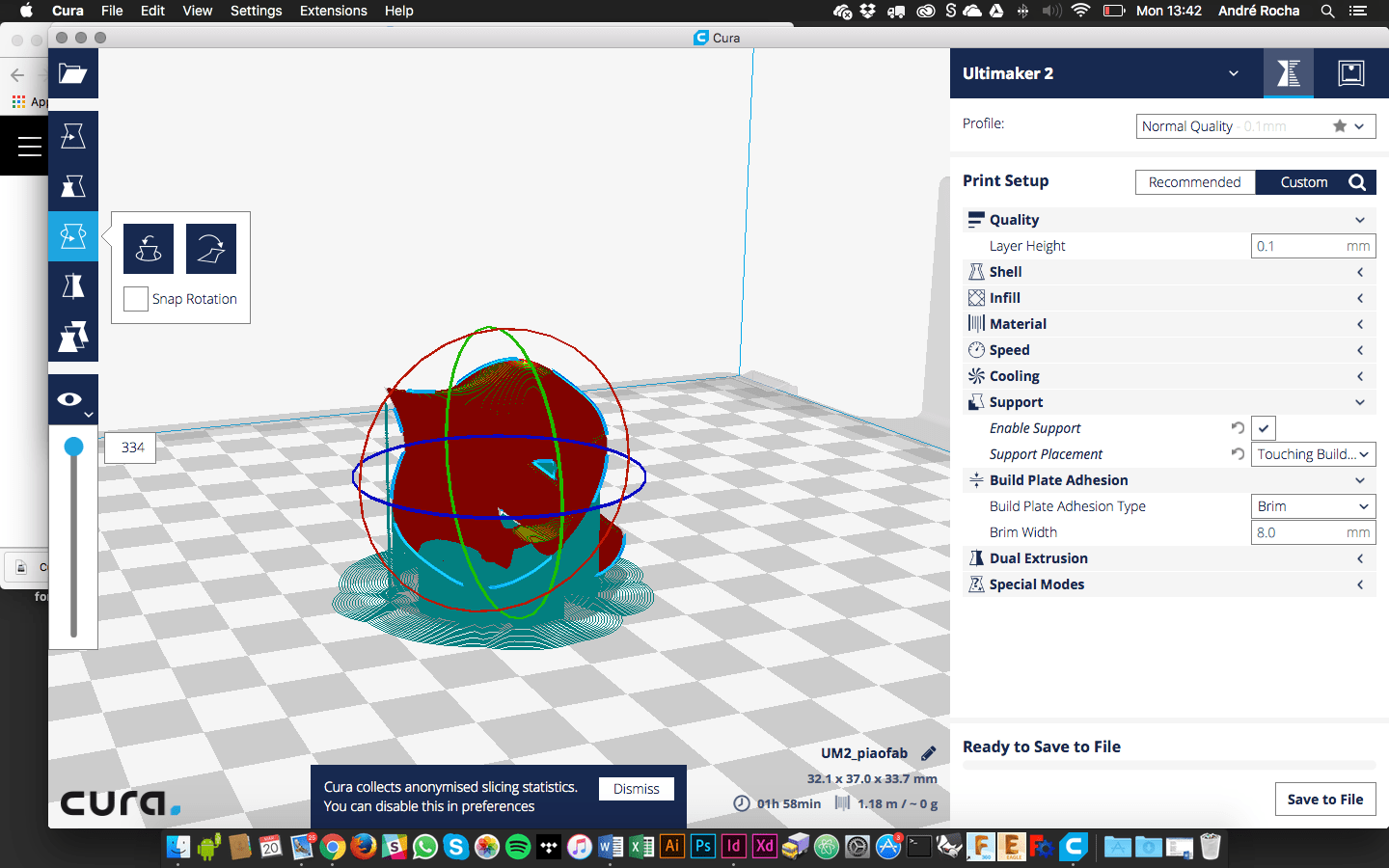Open Spotify from the Dock
1389x868 pixels.
(x=518, y=847)
